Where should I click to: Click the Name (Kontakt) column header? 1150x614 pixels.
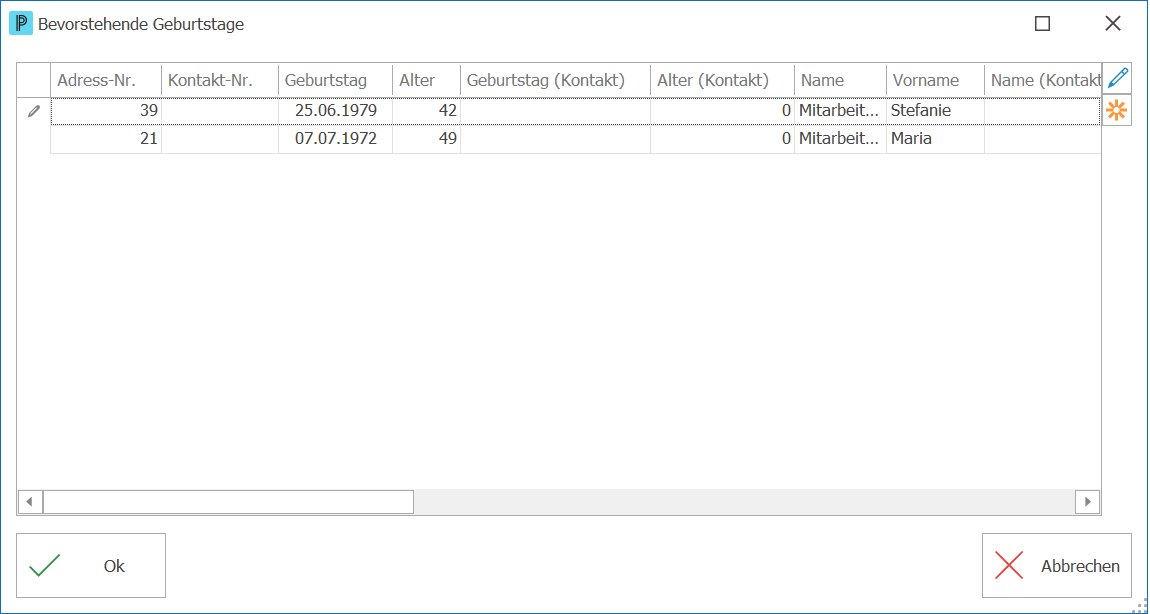(x=1043, y=80)
